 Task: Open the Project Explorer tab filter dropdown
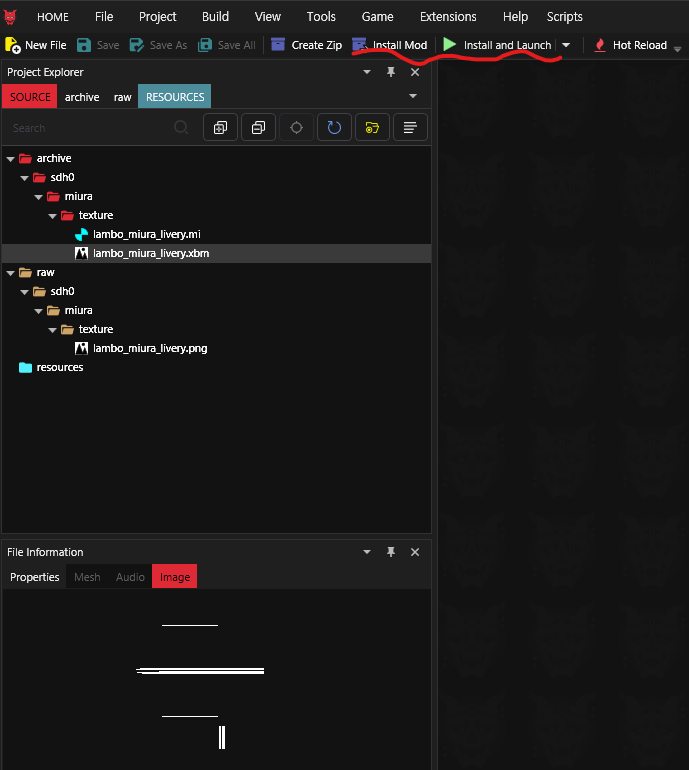coord(413,96)
